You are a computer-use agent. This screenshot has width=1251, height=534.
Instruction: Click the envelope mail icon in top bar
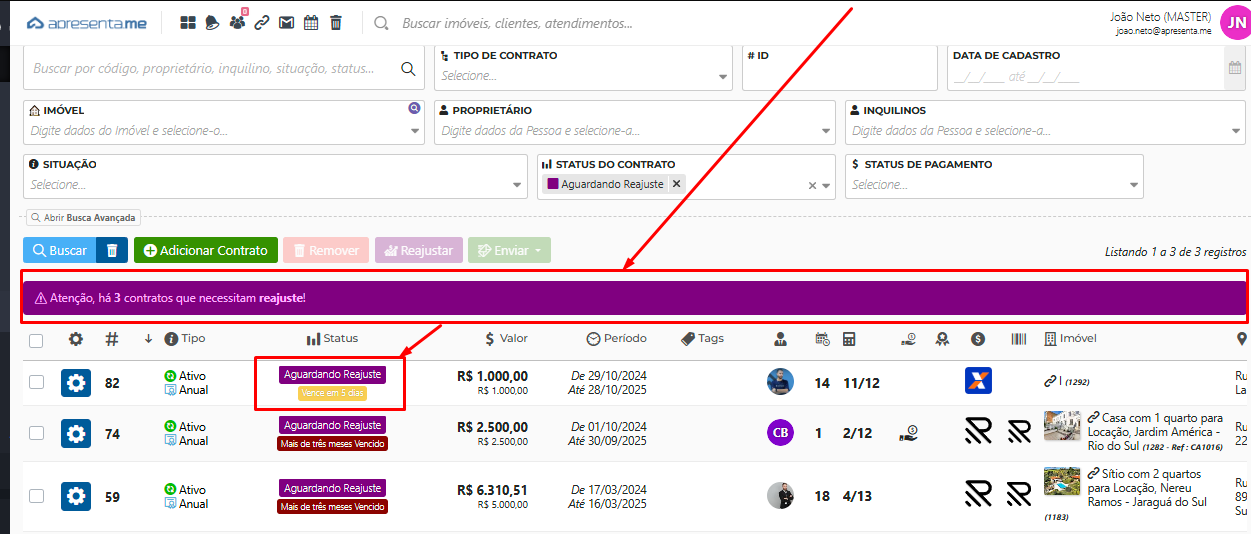pos(286,23)
